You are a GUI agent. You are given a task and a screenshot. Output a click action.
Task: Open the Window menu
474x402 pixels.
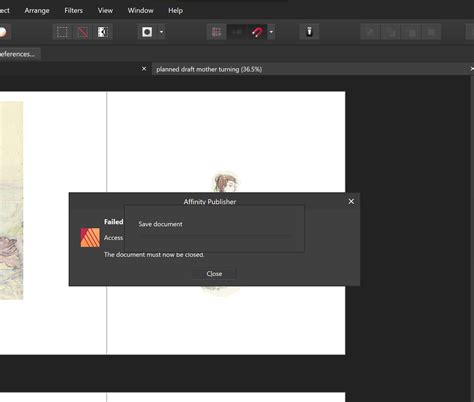tap(140, 11)
